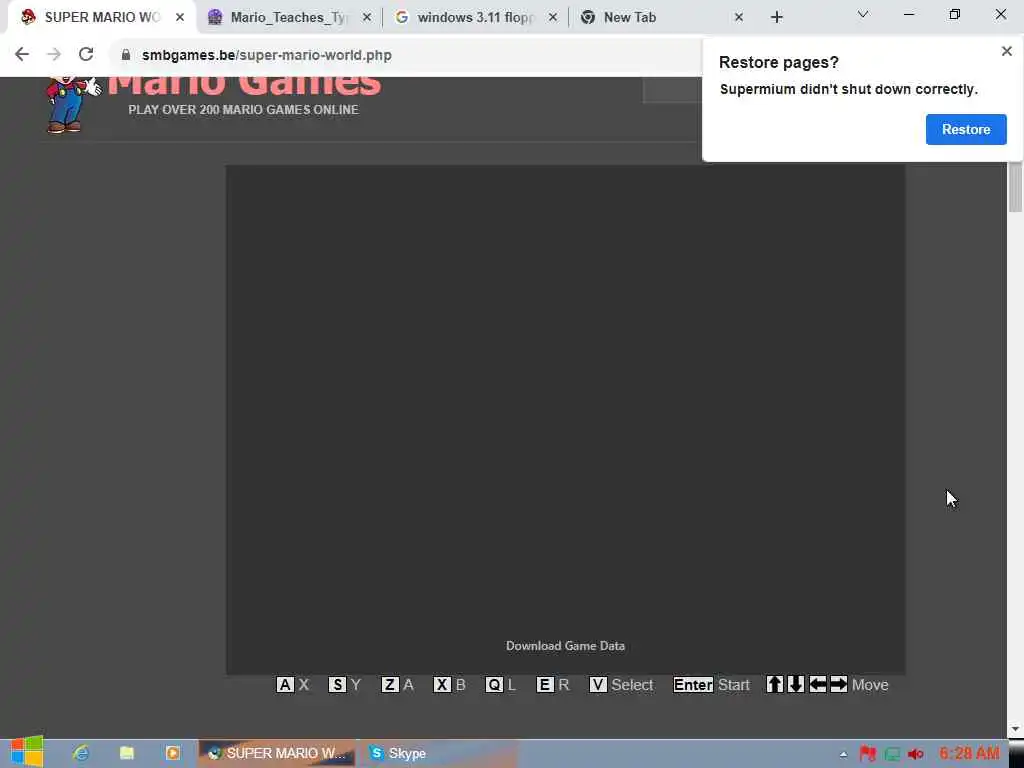The image size is (1024, 768).
Task: Open the Mario_Teaches_Typing tab
Action: click(x=287, y=17)
